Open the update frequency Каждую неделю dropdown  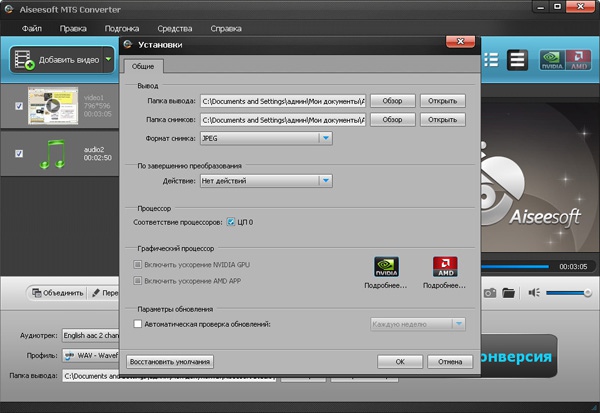point(418,324)
